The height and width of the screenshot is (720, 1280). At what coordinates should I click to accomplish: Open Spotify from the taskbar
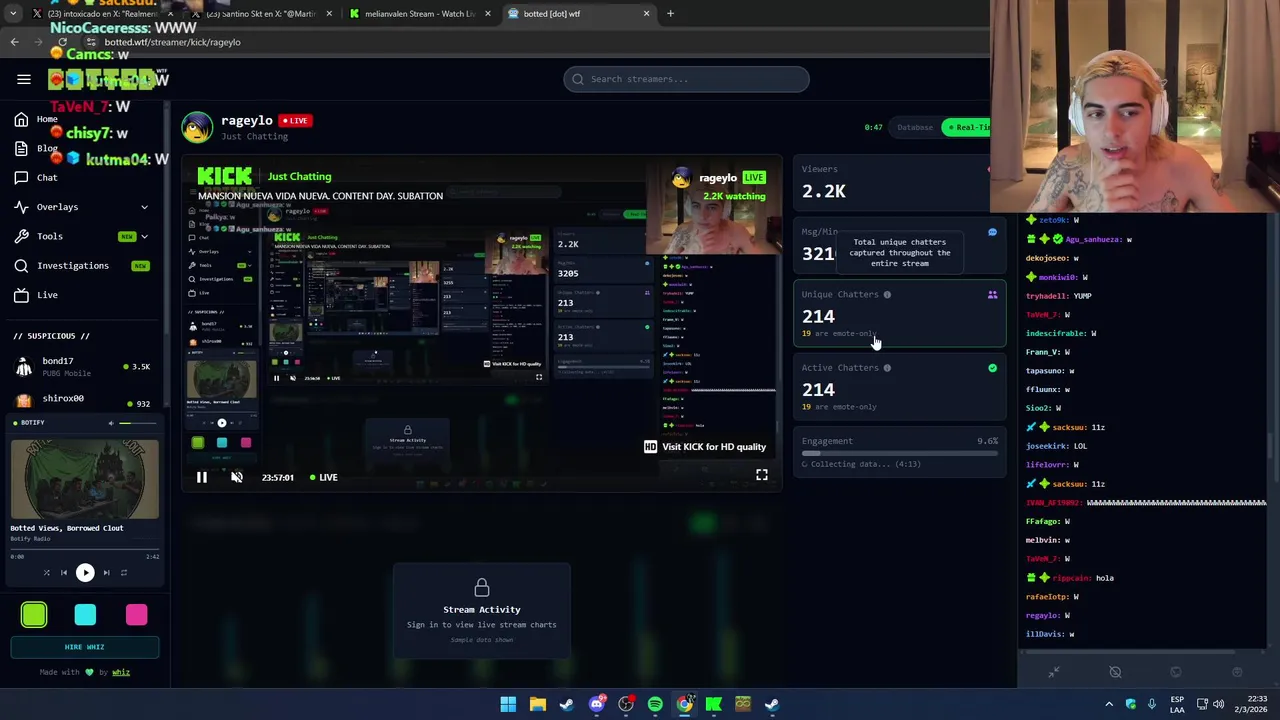click(655, 704)
